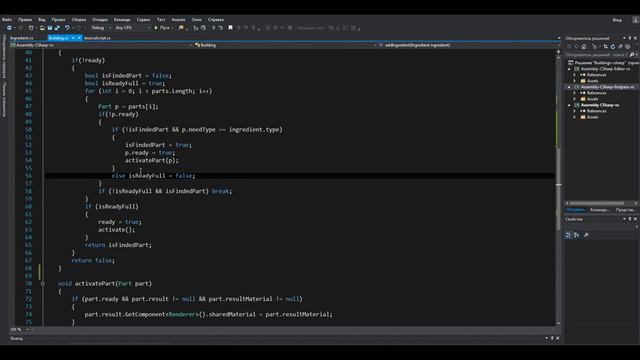
Task: Open the Проект menu
Action: click(x=58, y=20)
